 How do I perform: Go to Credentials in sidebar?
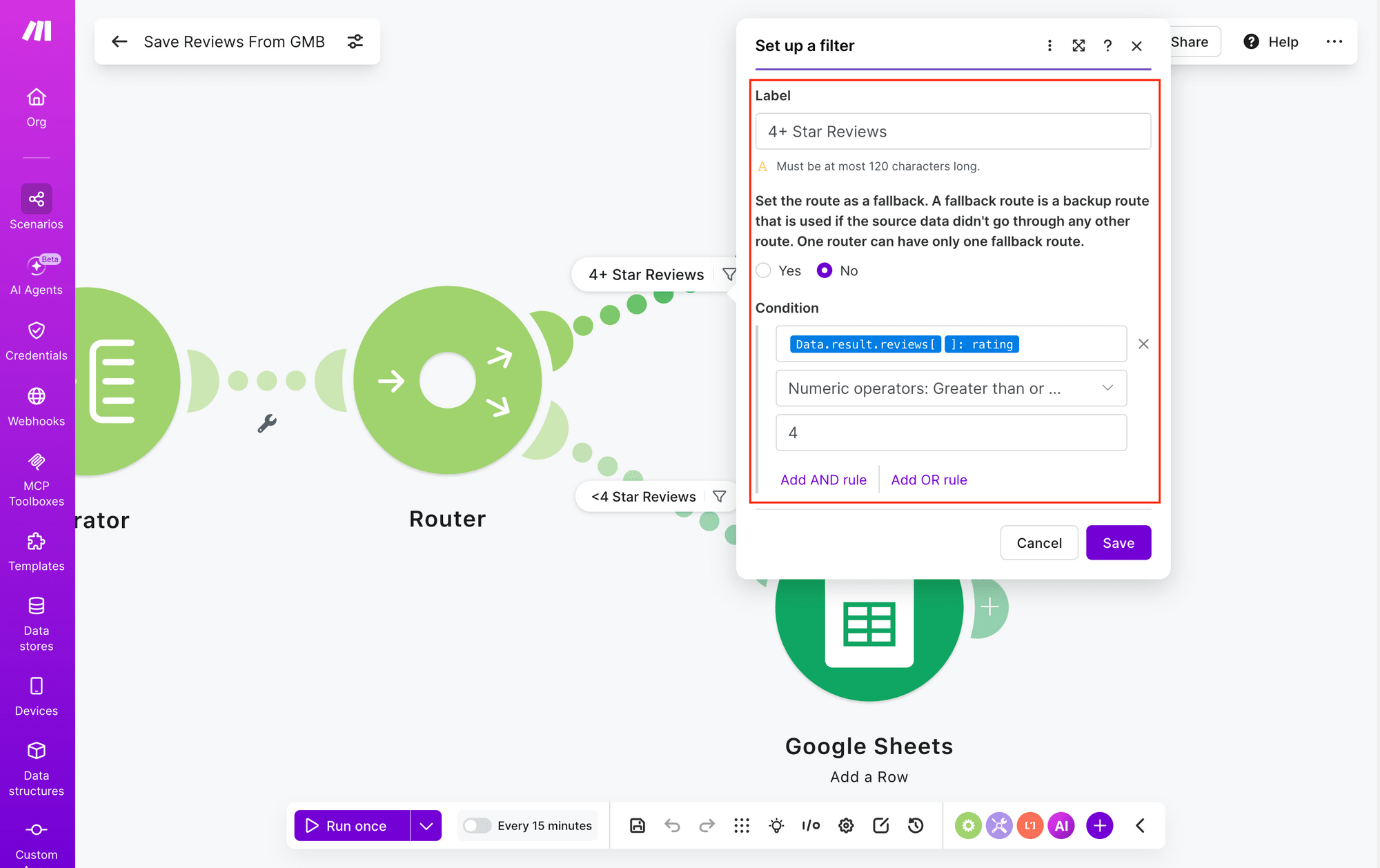click(37, 341)
